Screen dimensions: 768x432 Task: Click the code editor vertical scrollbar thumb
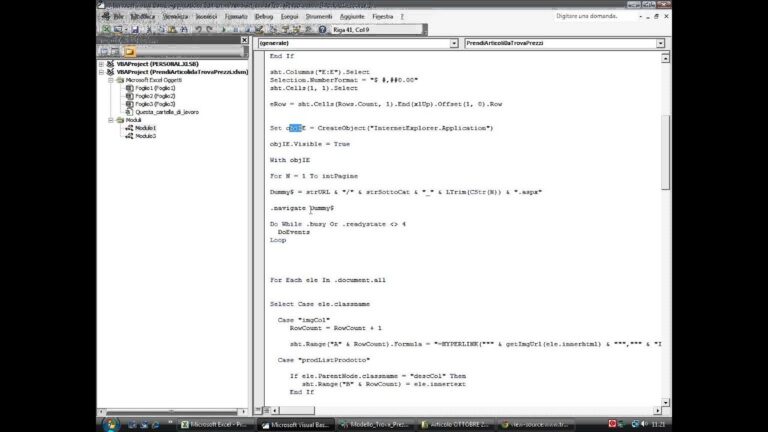[x=665, y=152]
